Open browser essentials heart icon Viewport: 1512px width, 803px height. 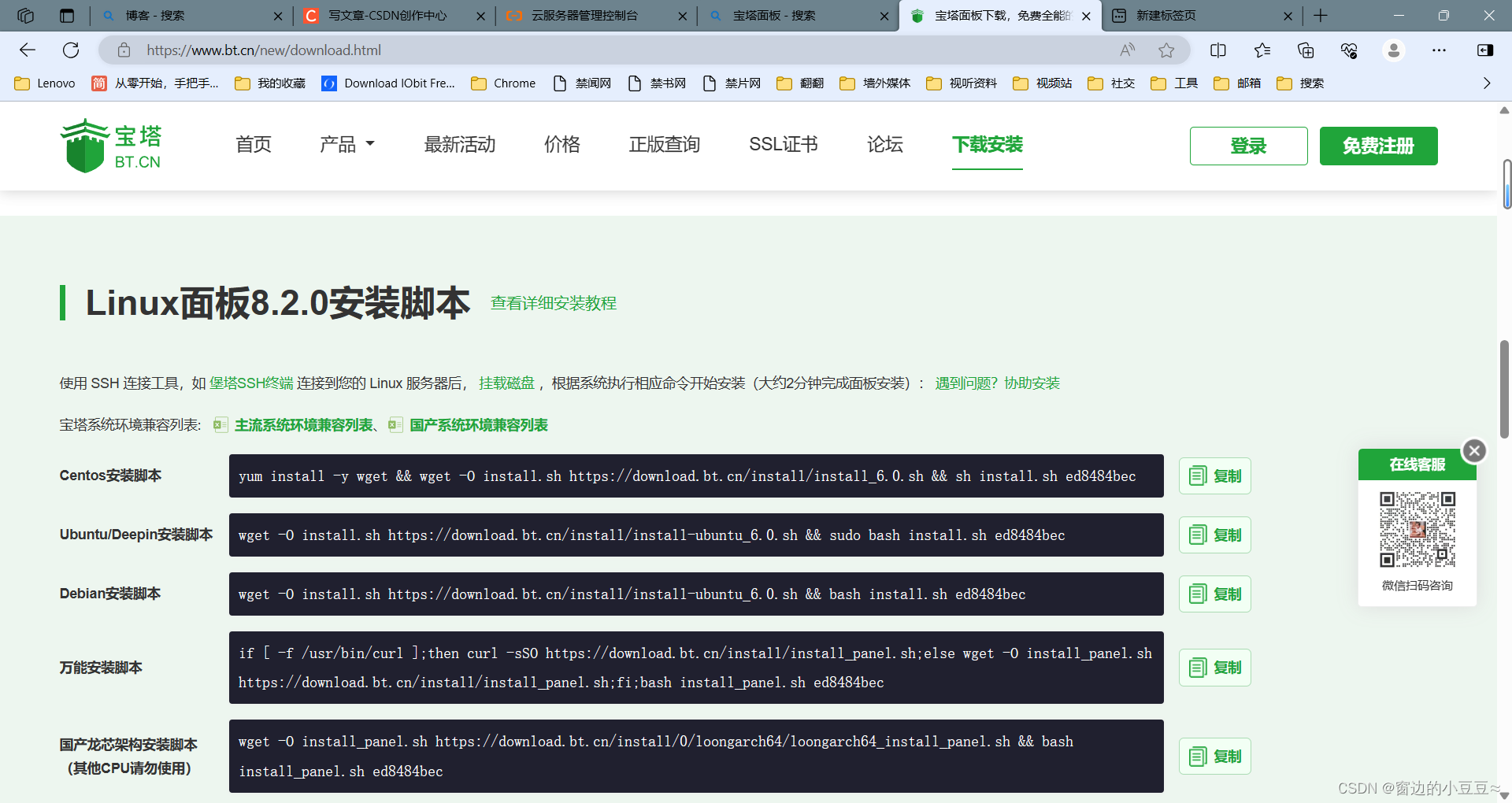(1349, 50)
